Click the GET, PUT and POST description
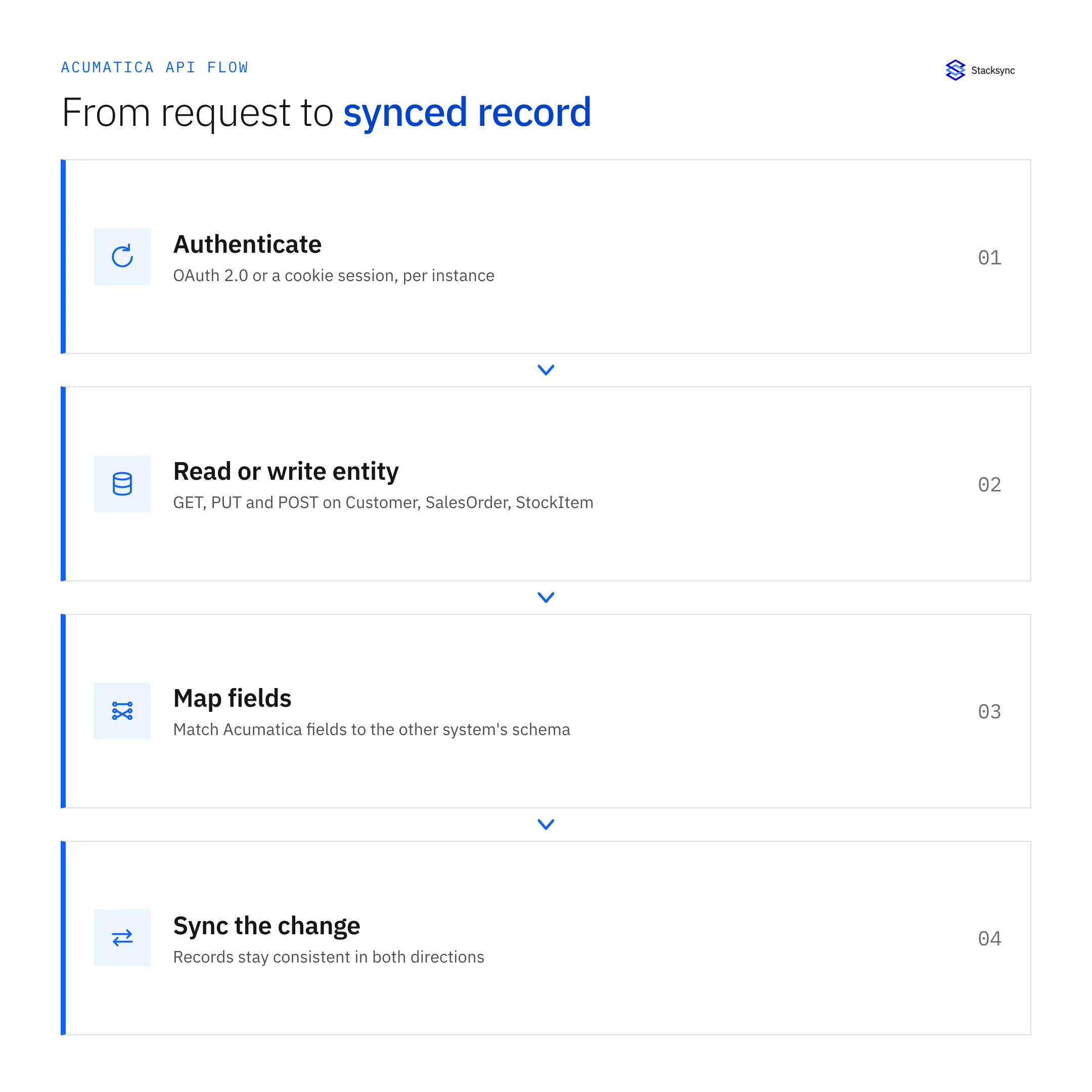 [x=383, y=503]
